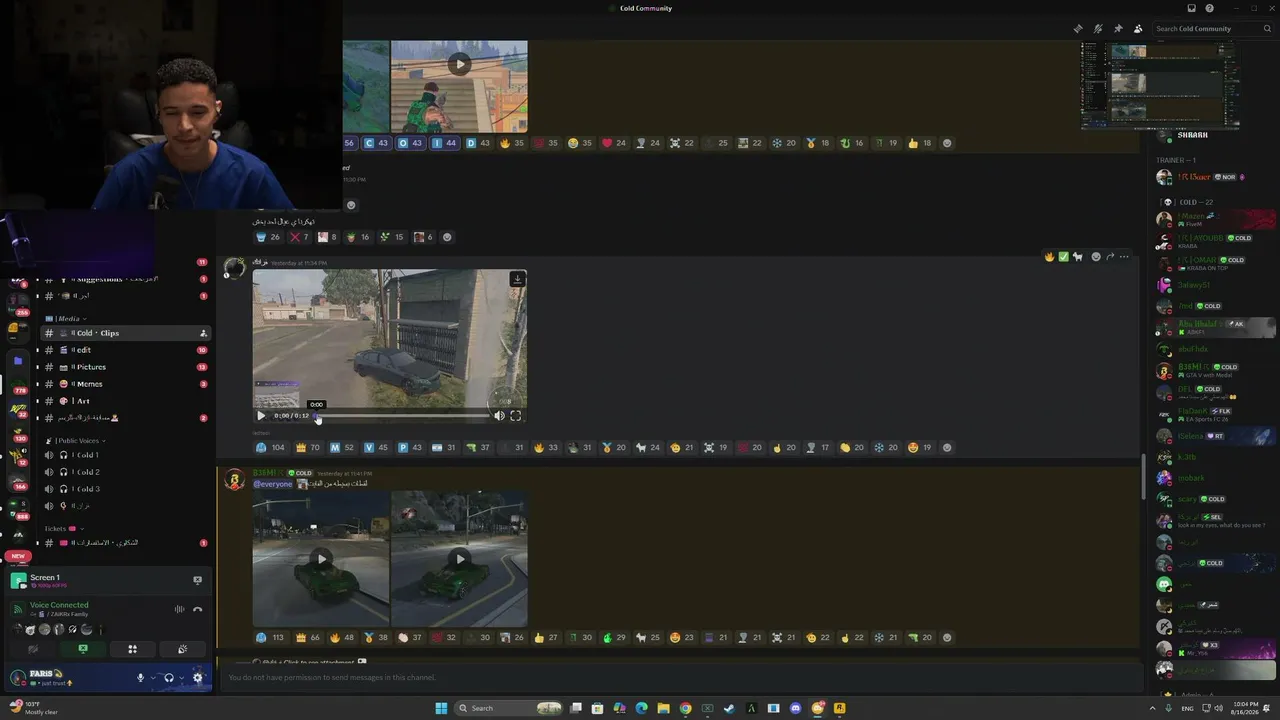Open the parked car video in fullscreen
The height and width of the screenshot is (720, 1280).
pos(516,416)
